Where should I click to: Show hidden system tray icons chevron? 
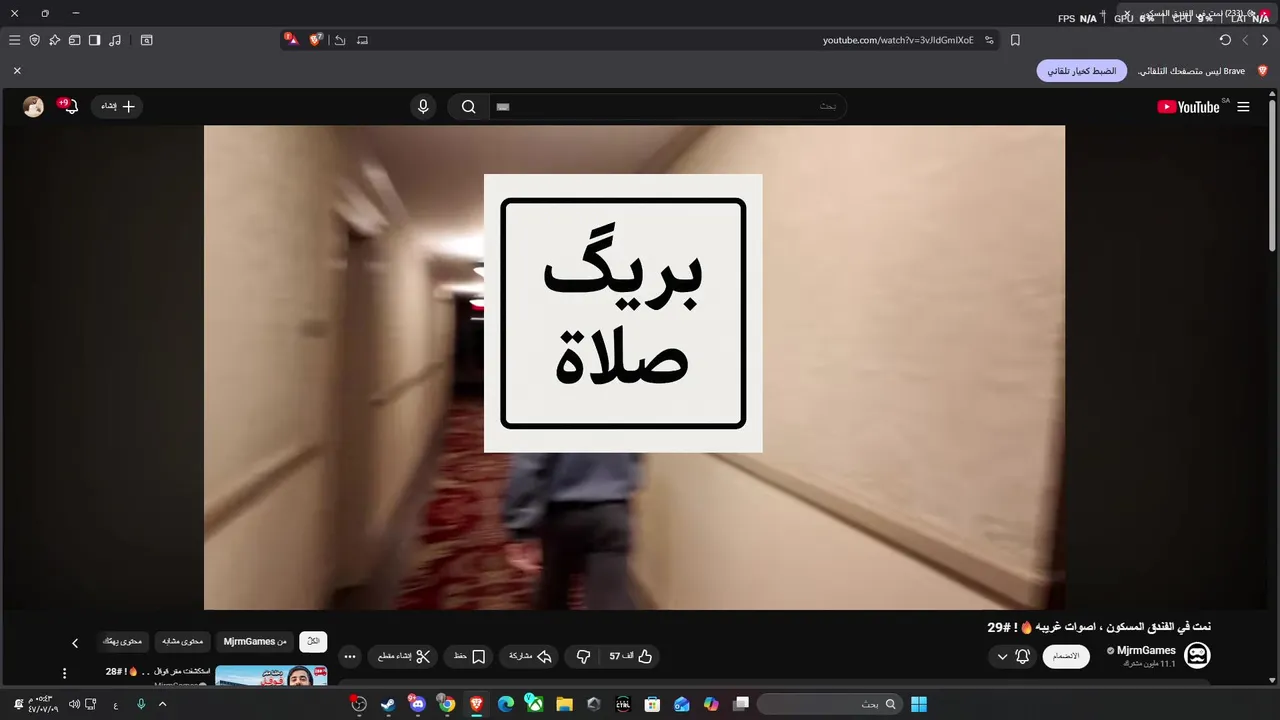coord(162,704)
